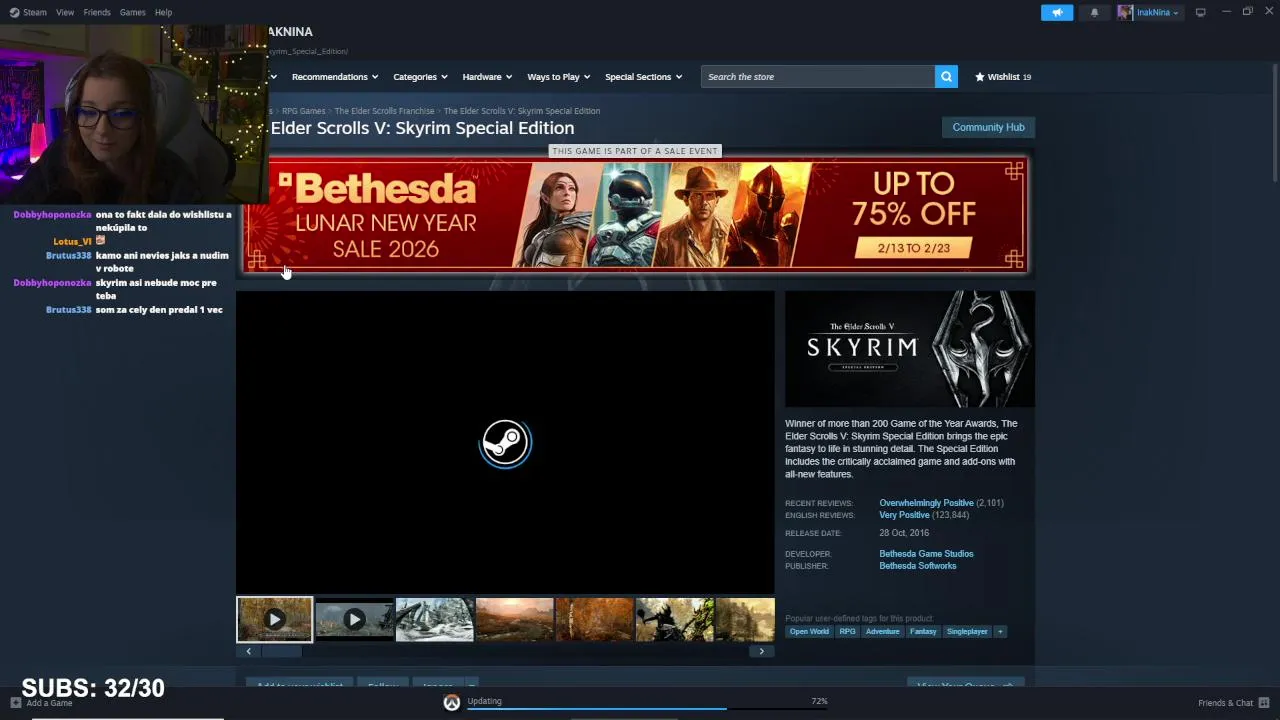Image resolution: width=1280 pixels, height=720 pixels.
Task: Open The Elder Scrolls Franchise breadcrumb
Action: (x=384, y=111)
